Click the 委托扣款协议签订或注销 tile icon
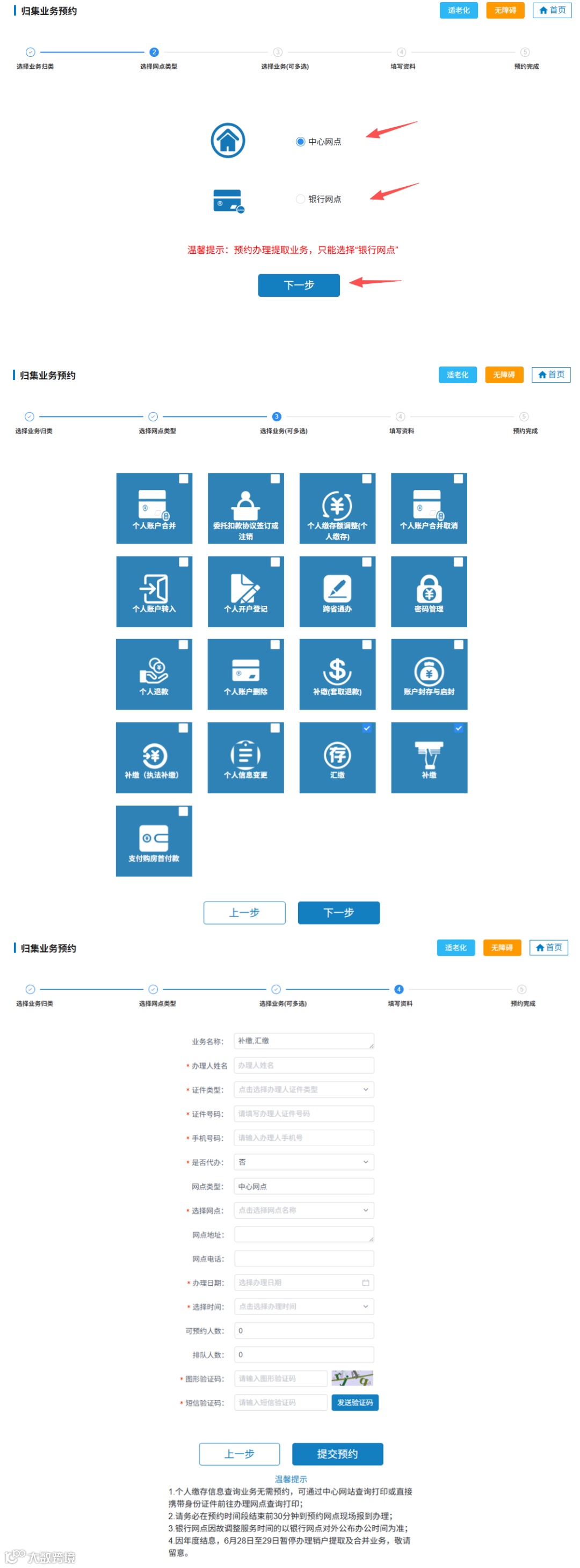 click(245, 505)
